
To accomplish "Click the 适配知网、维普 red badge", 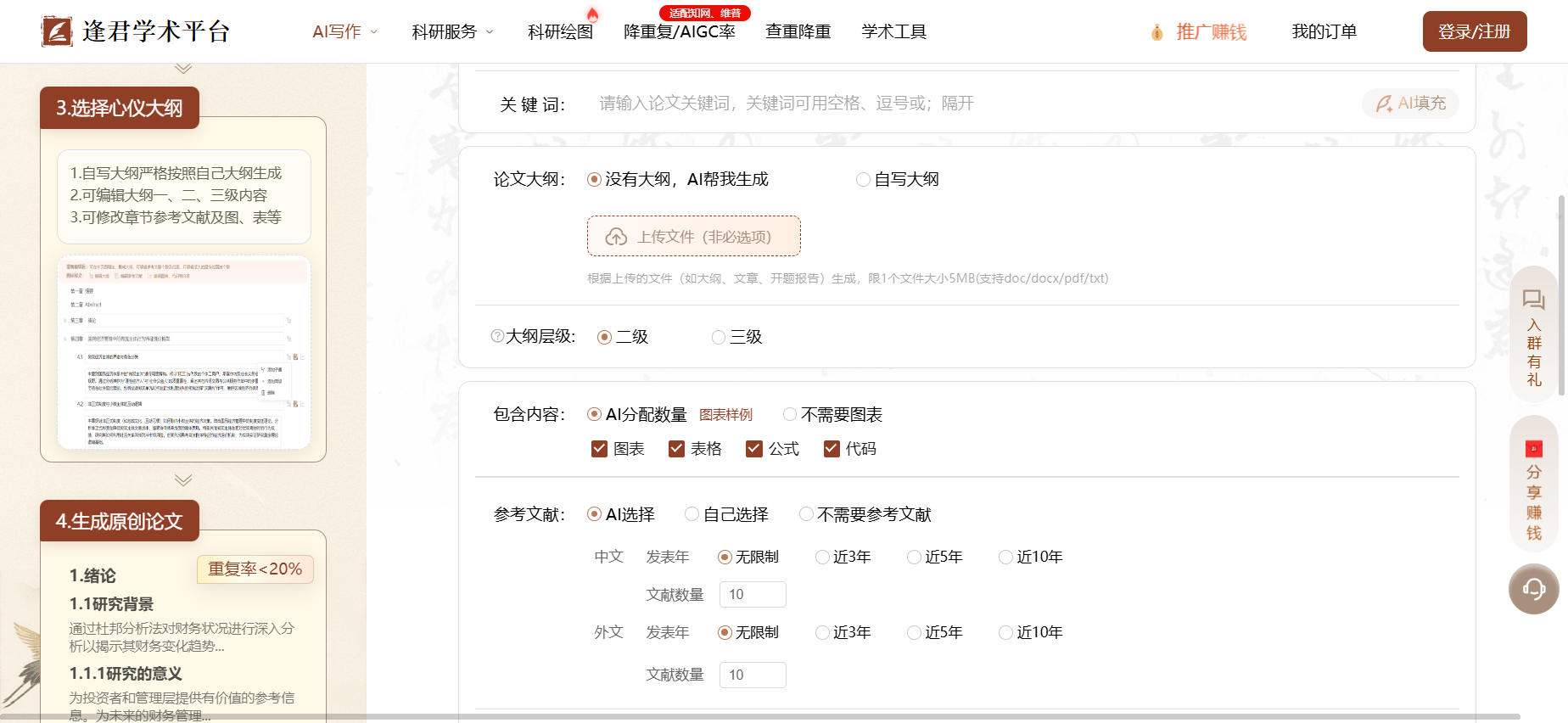I will (x=705, y=13).
